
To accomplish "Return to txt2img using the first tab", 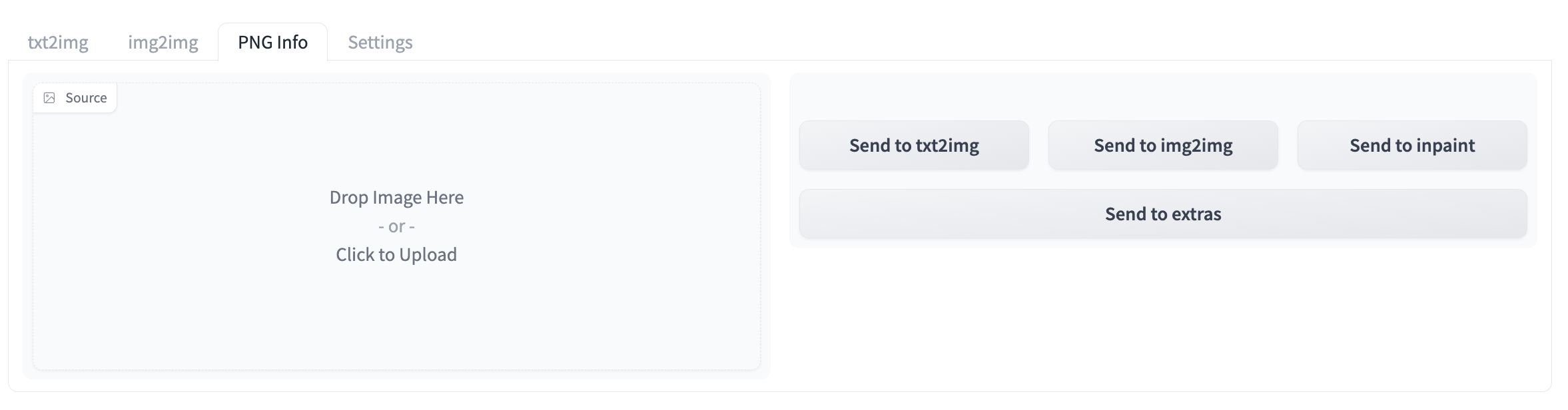I will pyautogui.click(x=58, y=43).
